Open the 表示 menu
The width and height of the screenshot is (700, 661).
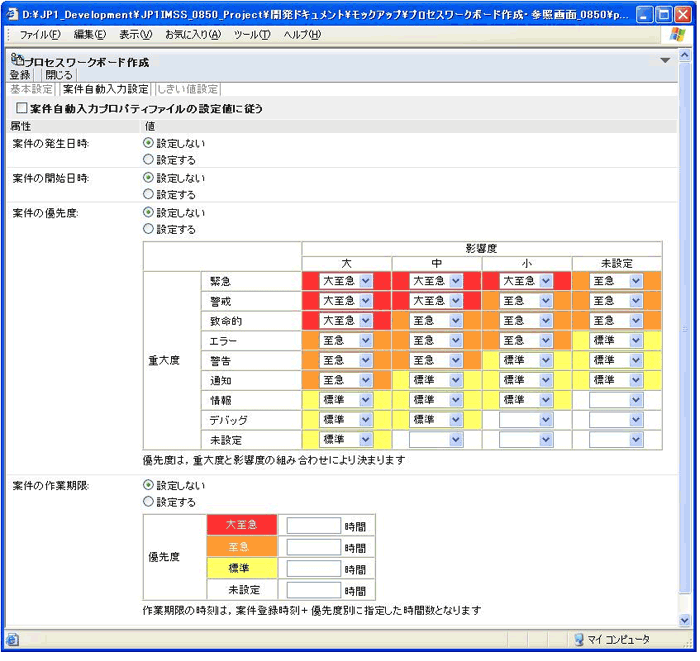tap(136, 35)
